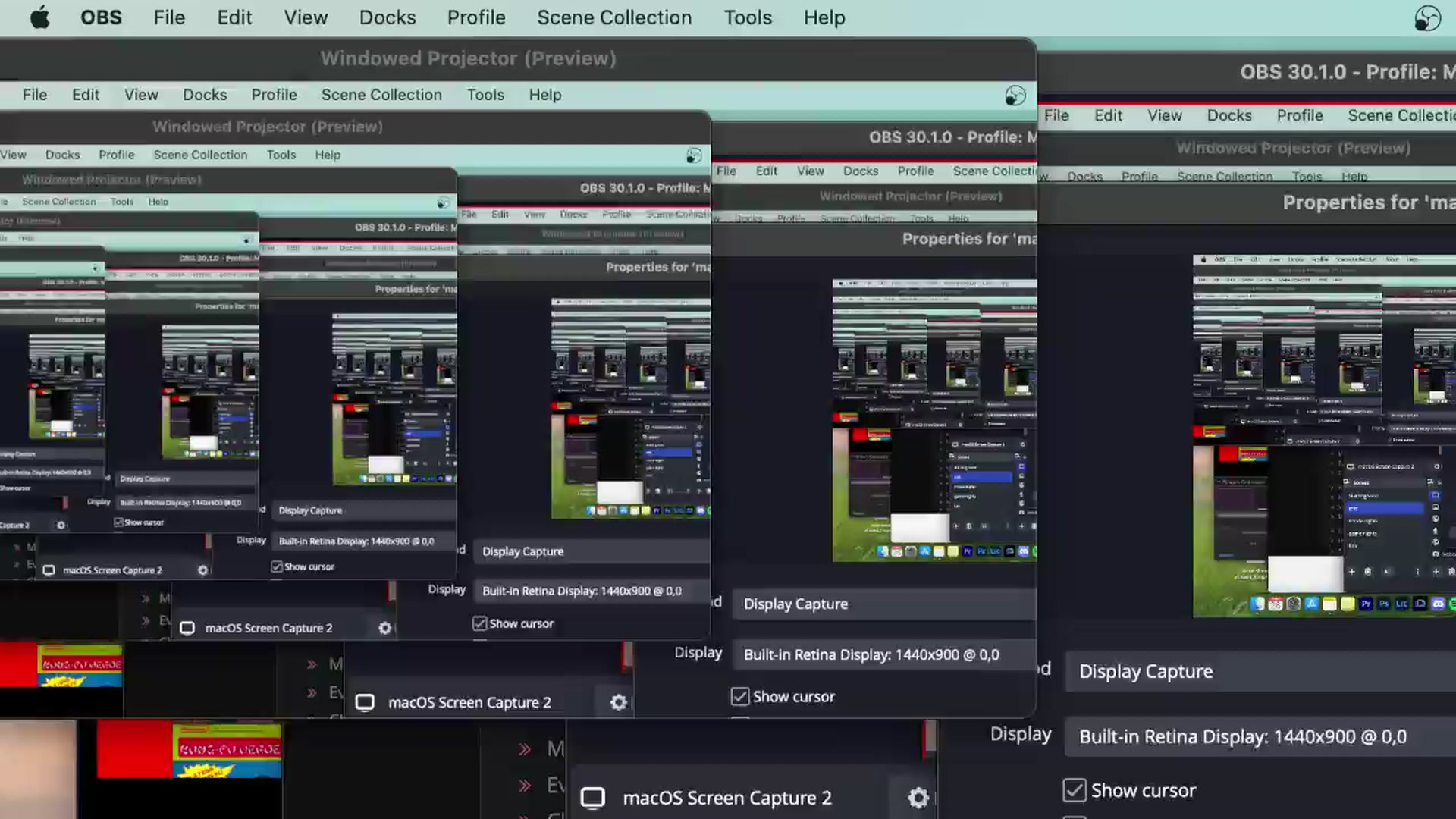This screenshot has height=819, width=1456.
Task: Open second-largest Built-in Retina Display 1440x900 dropdown
Action: coord(884,654)
